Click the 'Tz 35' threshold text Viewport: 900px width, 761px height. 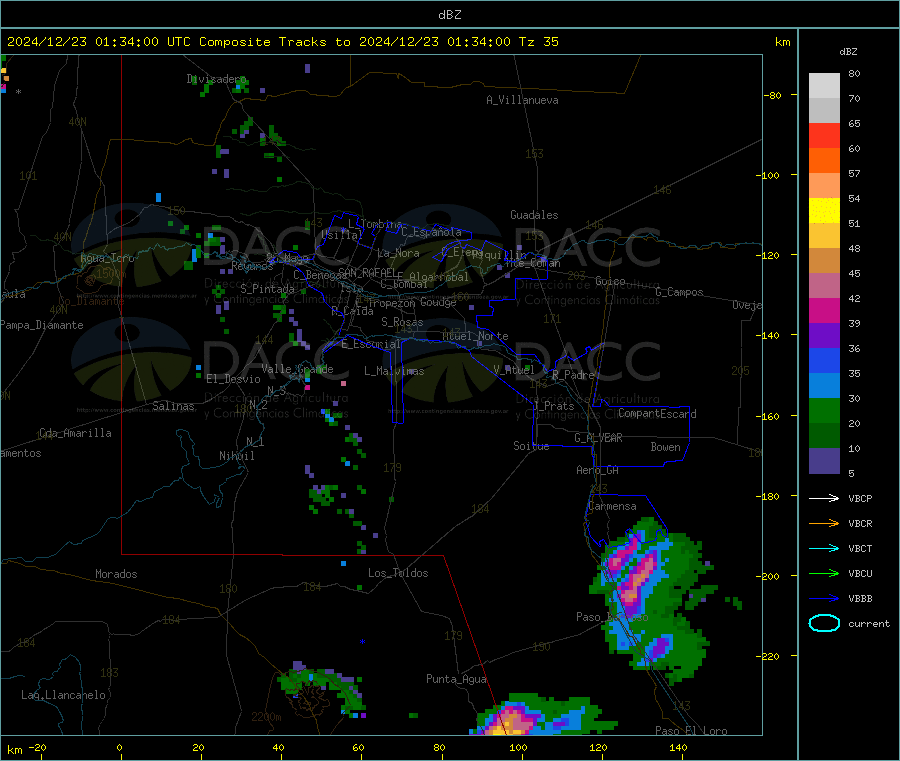(538, 42)
